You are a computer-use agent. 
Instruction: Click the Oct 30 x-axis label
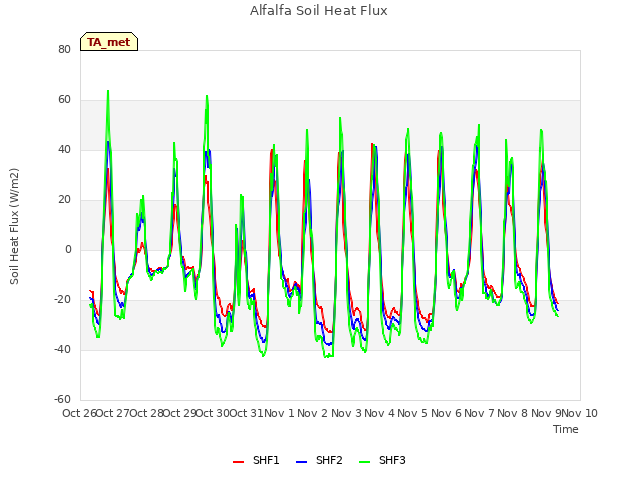213,413
